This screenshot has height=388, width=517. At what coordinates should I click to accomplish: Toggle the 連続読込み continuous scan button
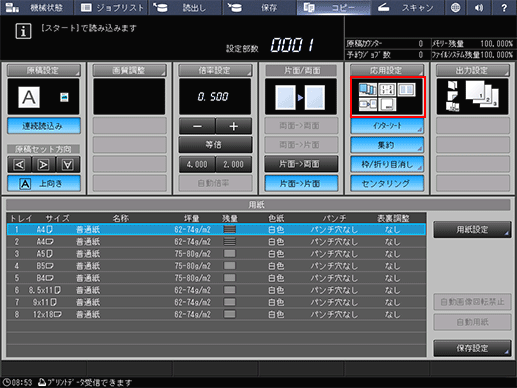coord(44,126)
